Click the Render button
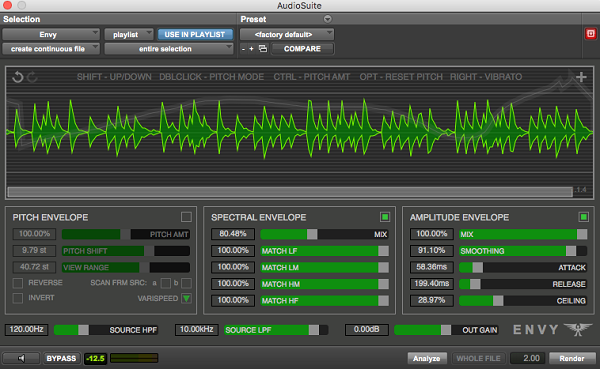Screen dimensions: 600x369 572,358
